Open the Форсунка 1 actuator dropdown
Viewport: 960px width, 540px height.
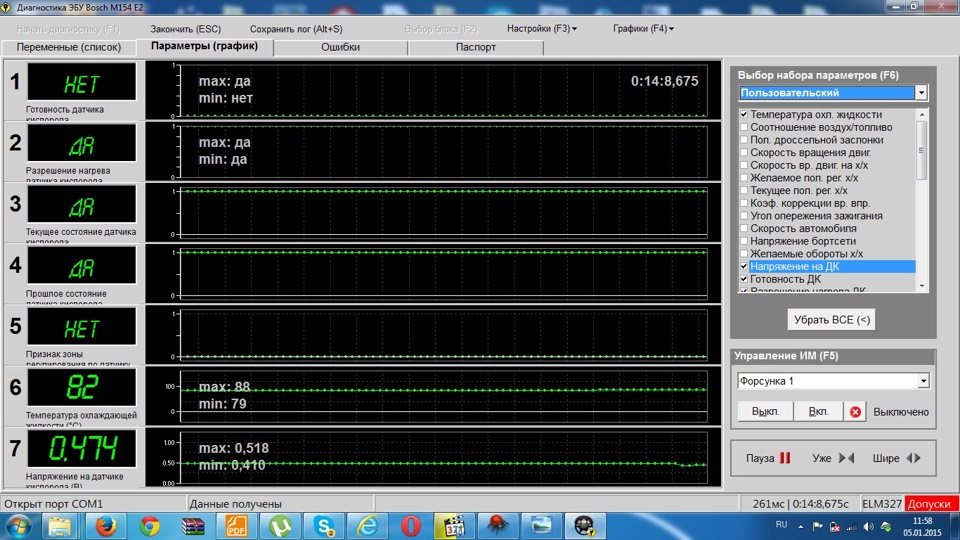click(x=922, y=381)
